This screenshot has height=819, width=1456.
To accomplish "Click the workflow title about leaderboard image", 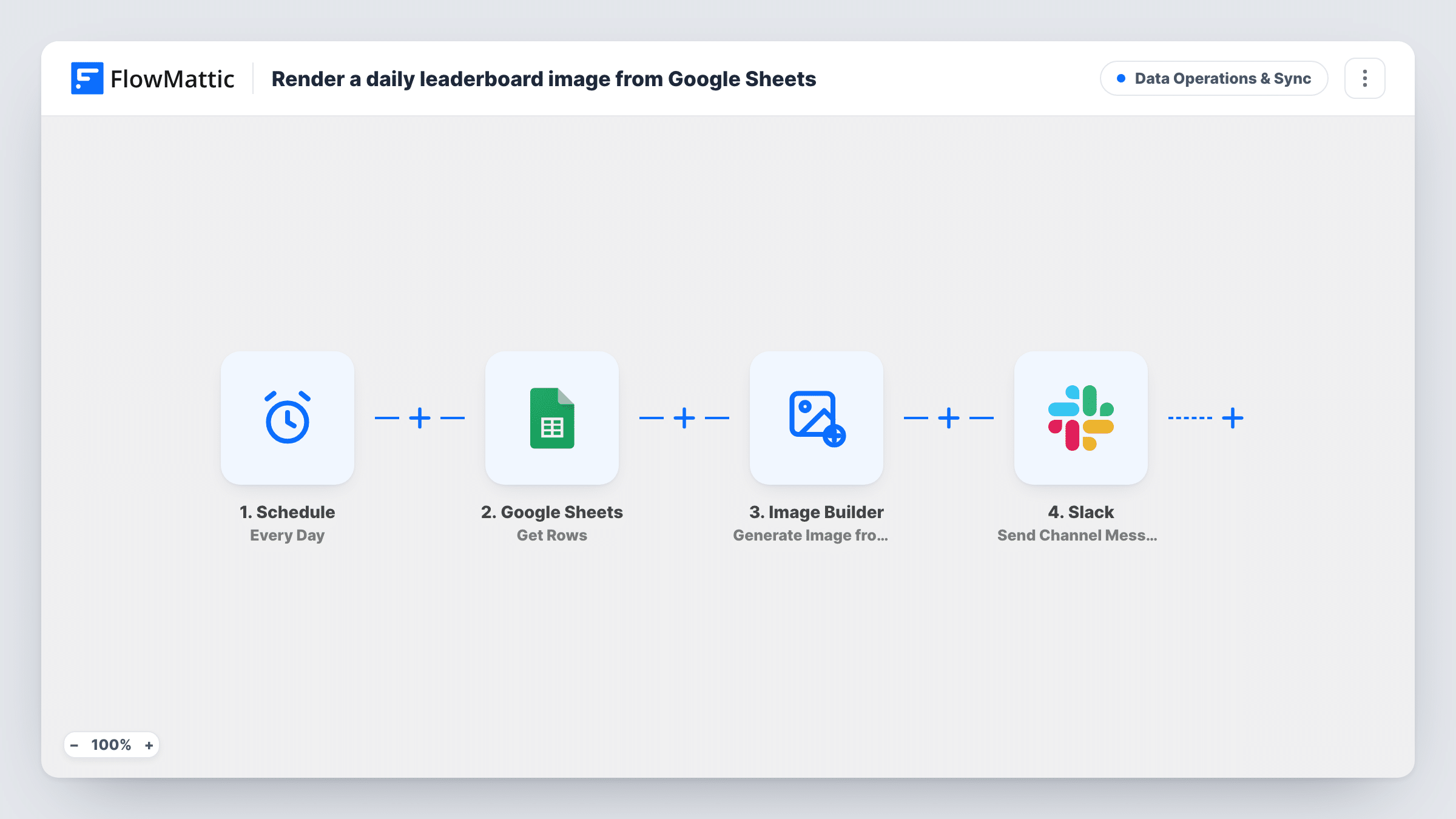I will pos(544,79).
